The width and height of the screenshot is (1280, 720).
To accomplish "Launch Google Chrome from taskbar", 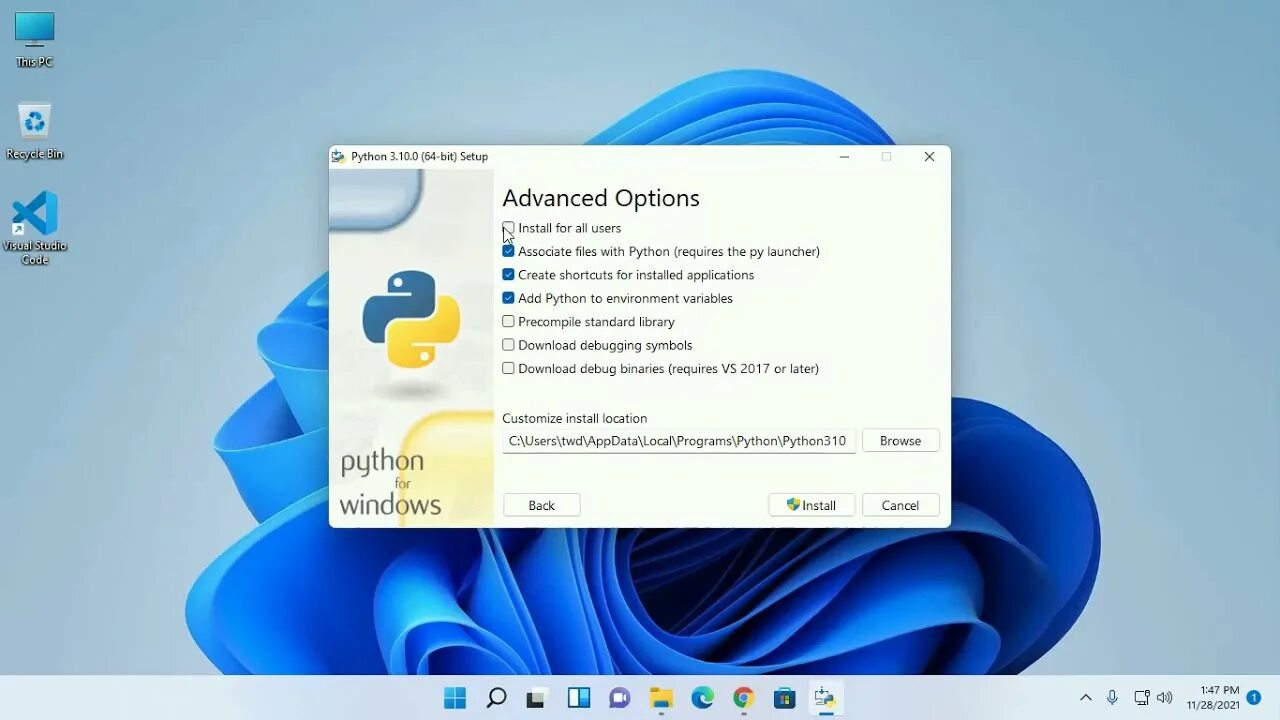I will pyautogui.click(x=743, y=697).
